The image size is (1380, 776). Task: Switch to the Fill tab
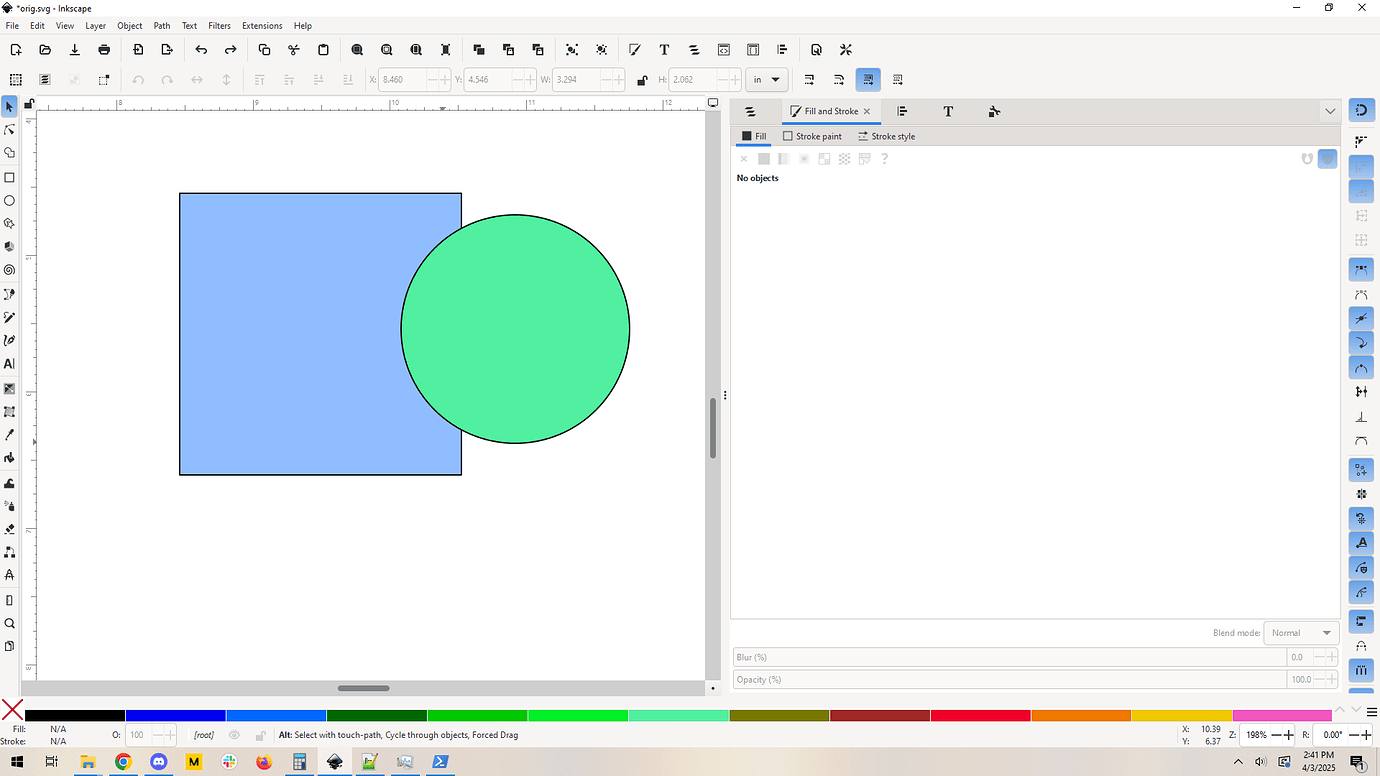coord(753,136)
